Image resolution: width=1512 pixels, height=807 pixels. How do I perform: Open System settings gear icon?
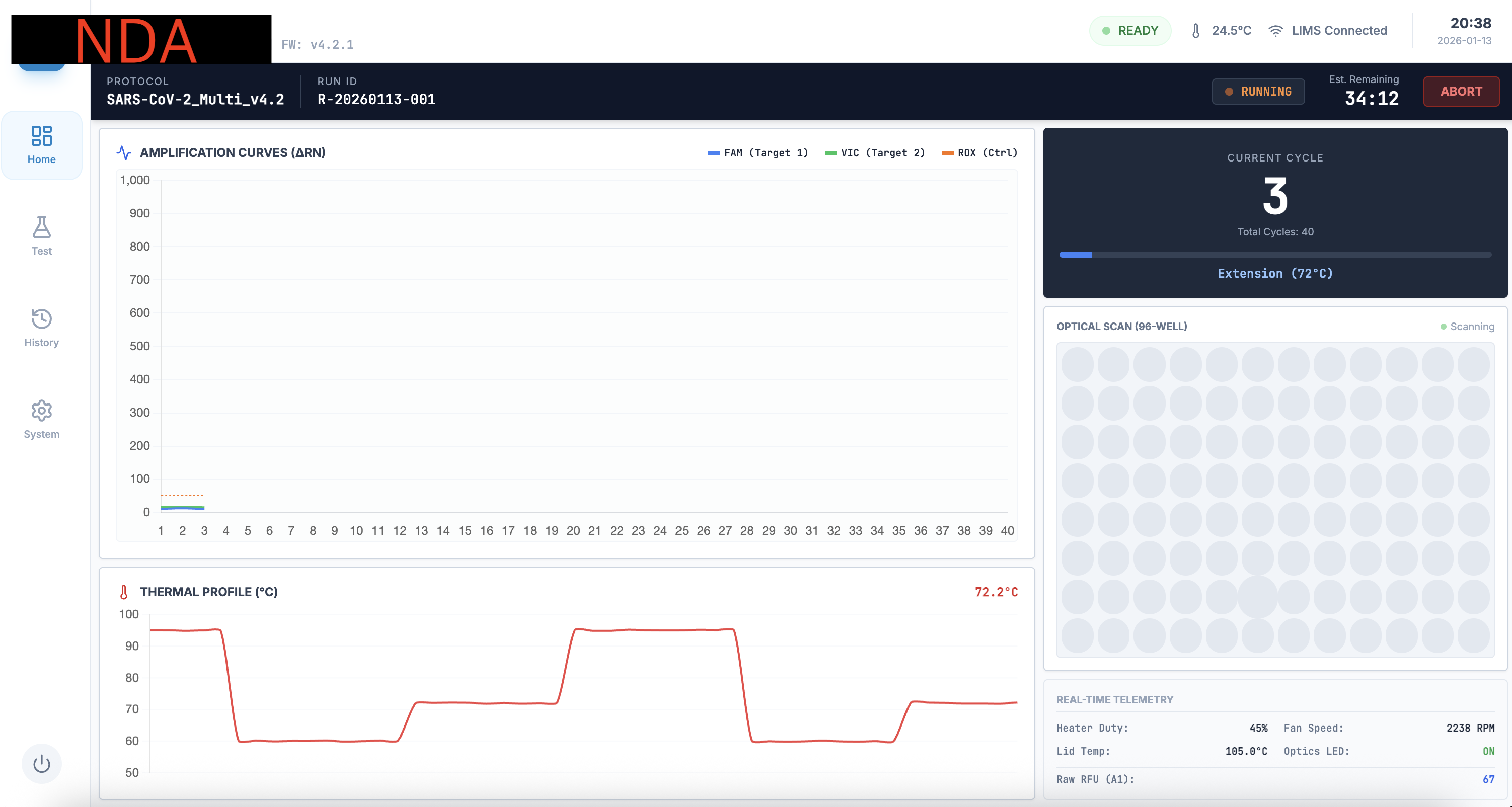[41, 411]
